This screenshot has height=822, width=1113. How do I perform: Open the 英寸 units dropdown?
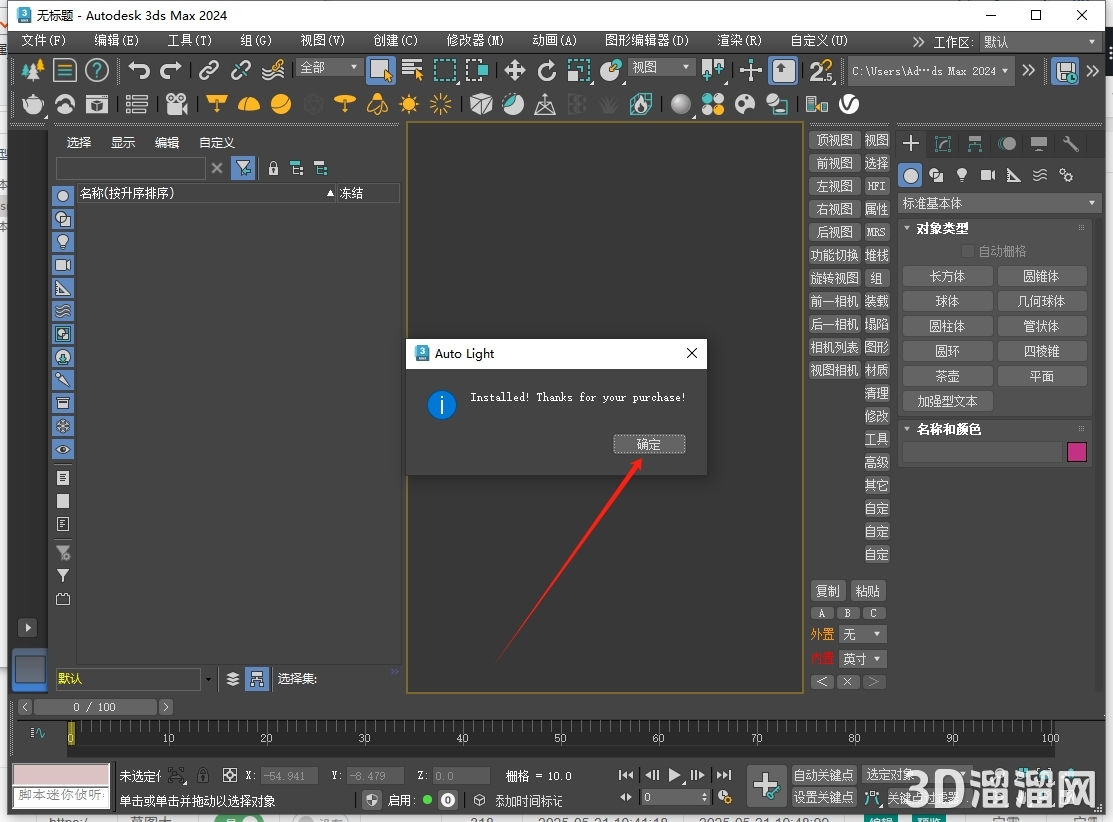862,659
